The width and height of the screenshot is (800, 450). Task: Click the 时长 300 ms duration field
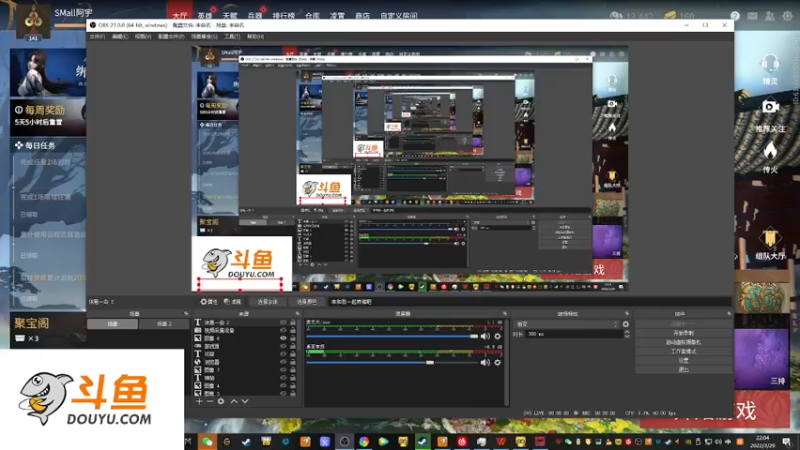[574, 334]
